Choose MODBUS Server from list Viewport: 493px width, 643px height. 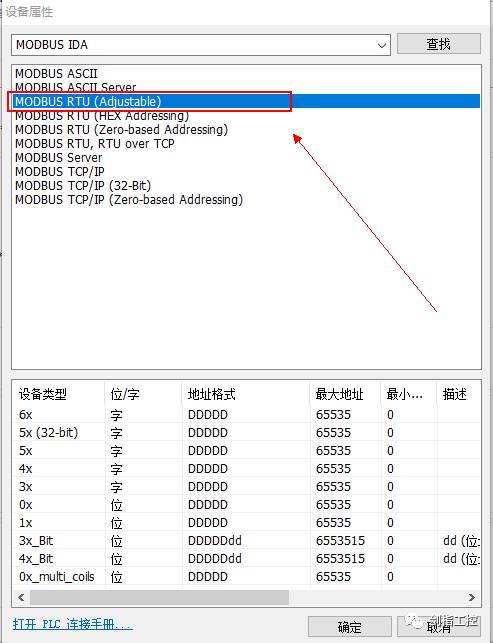pyautogui.click(x=59, y=158)
